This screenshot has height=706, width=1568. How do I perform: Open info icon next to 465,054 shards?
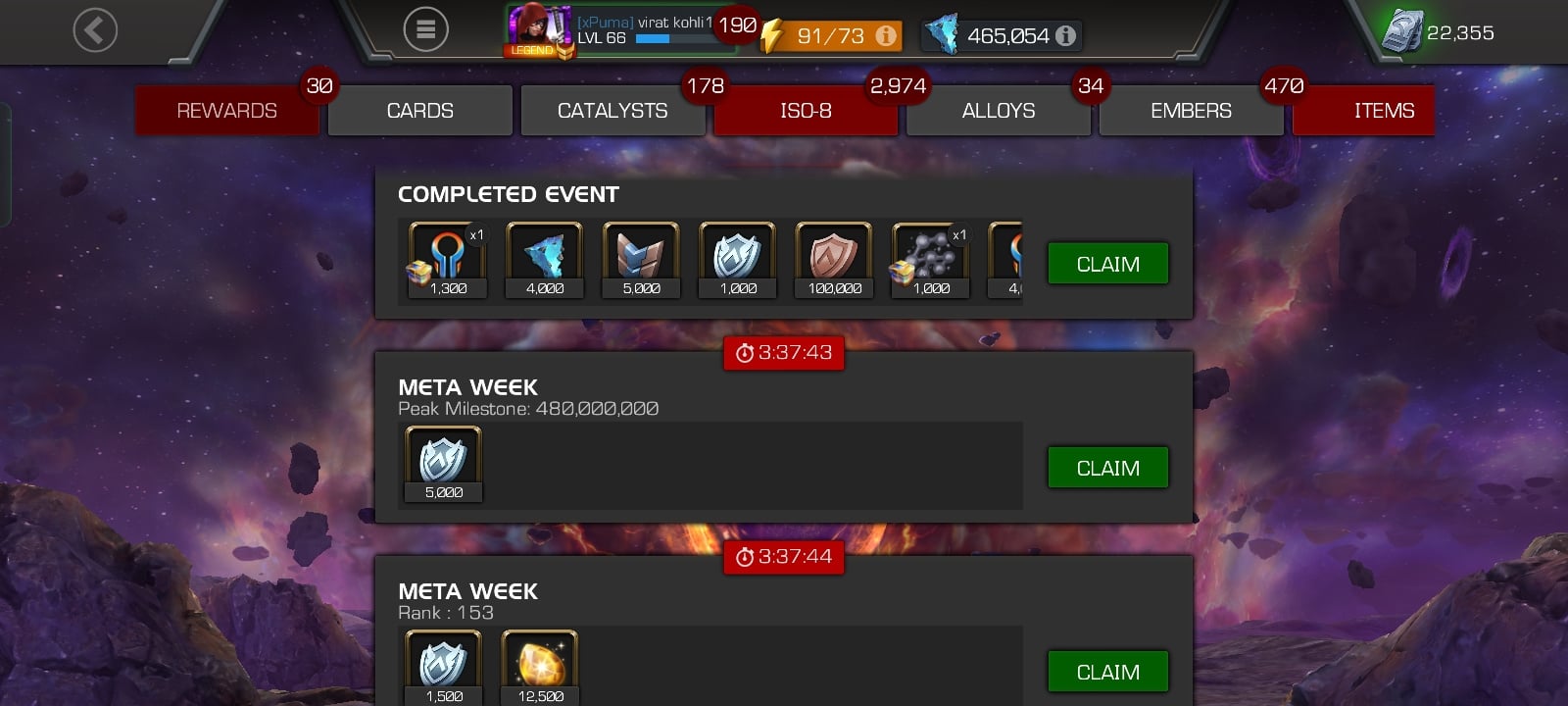[1065, 36]
